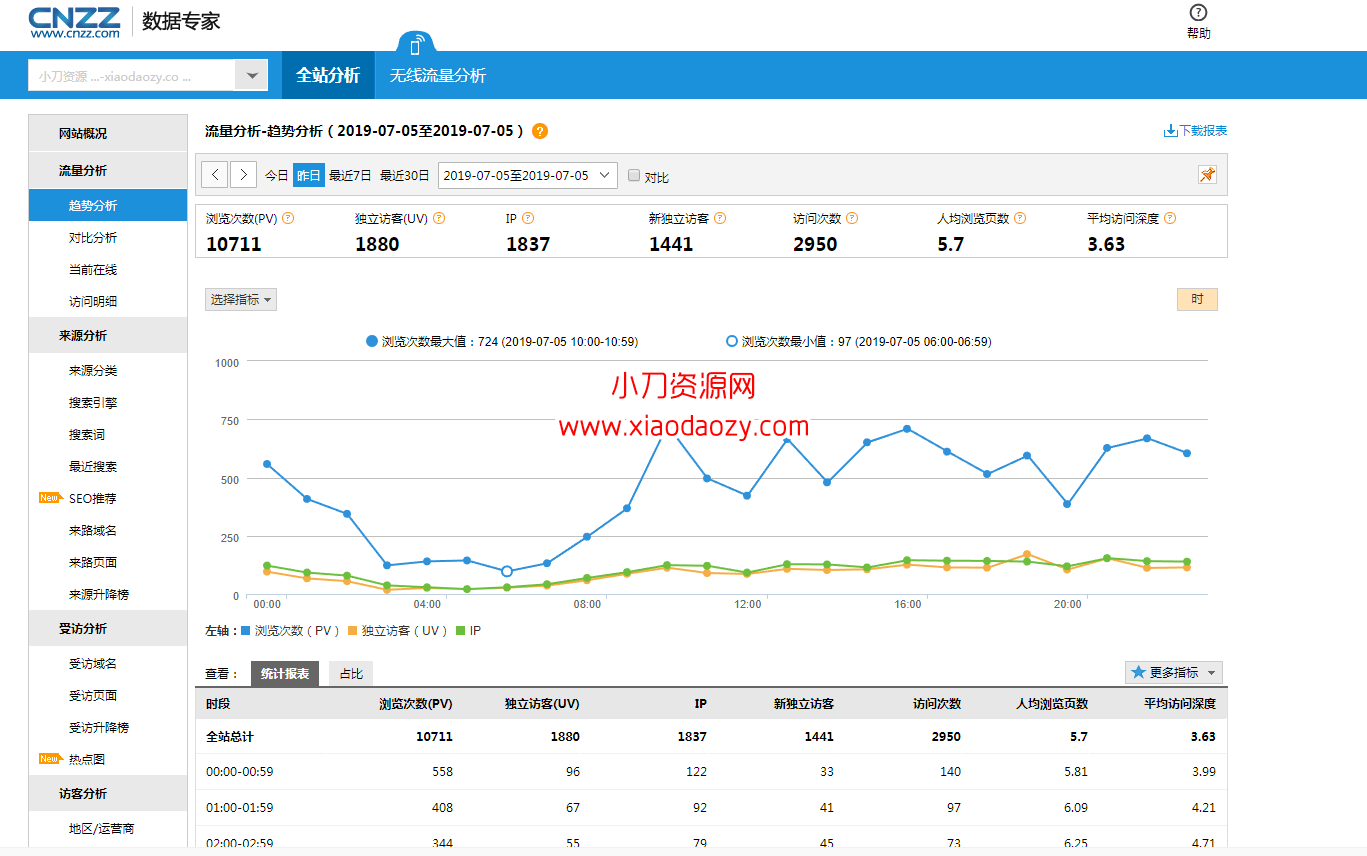1367x856 pixels.
Task: Click the 最近7日 date shortcut
Action: tap(350, 175)
